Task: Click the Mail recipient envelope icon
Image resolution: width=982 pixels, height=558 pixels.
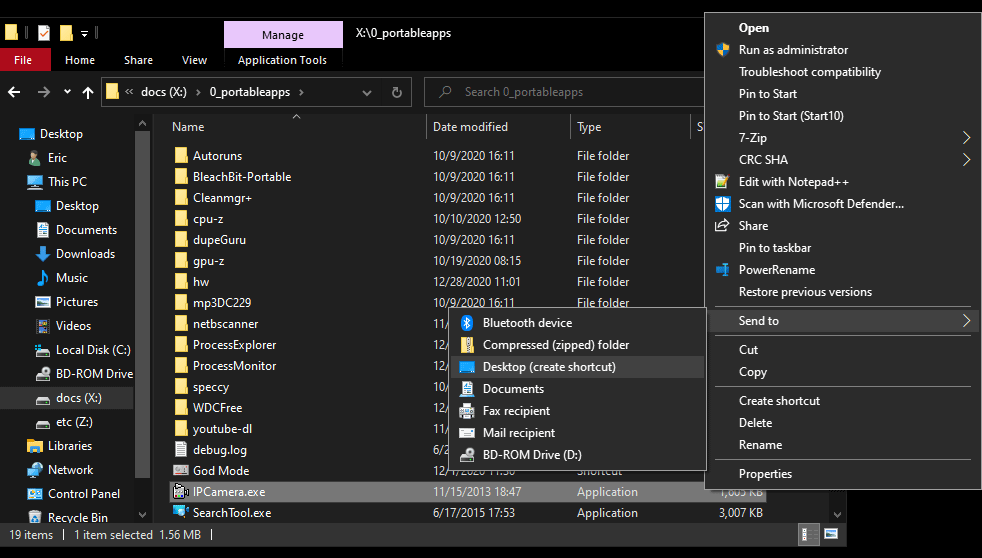Action: (x=467, y=433)
